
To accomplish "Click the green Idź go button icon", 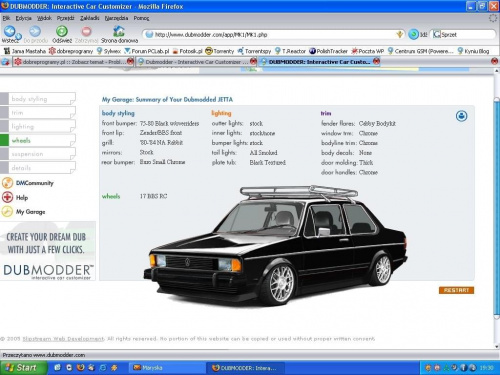I will (413, 34).
